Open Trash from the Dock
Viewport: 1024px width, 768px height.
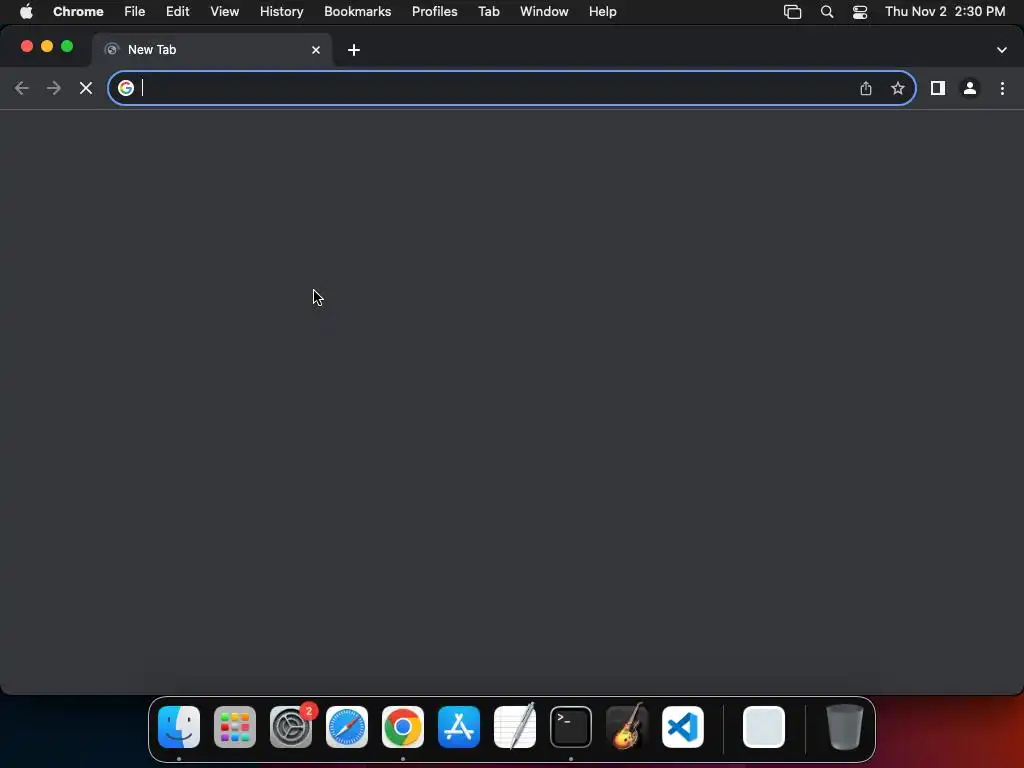[845, 727]
